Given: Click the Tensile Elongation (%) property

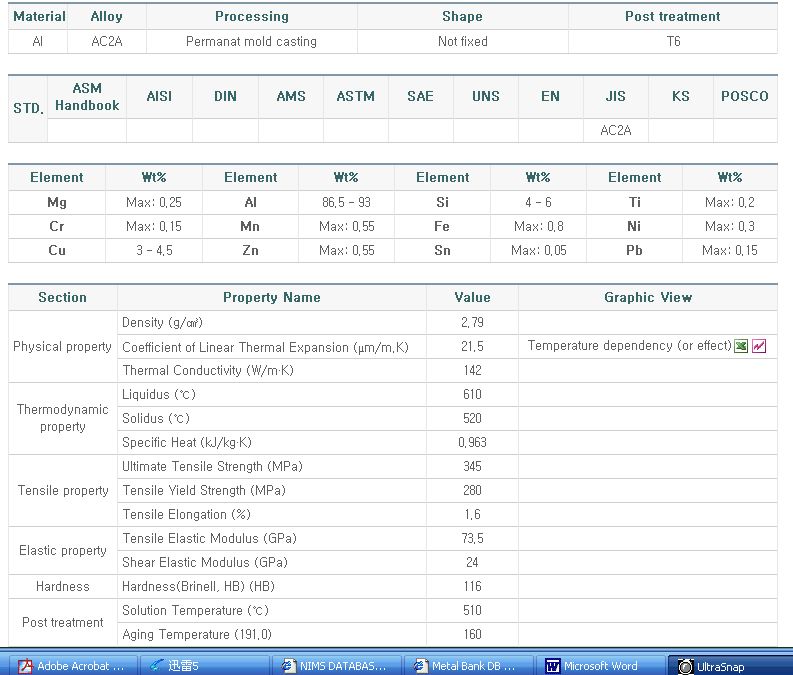Looking at the screenshot, I should [x=186, y=514].
